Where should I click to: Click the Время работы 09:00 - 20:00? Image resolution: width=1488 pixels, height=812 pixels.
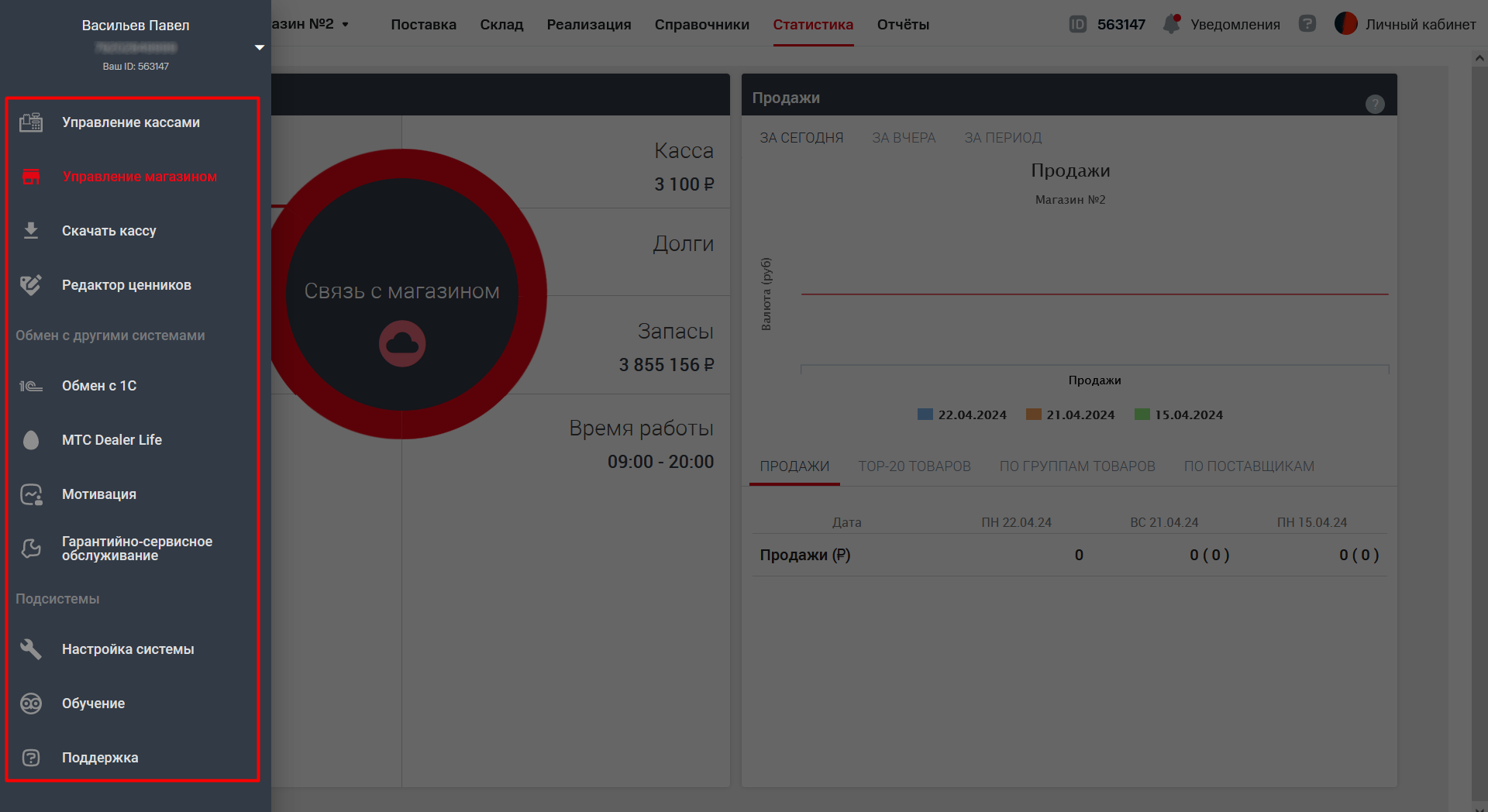point(661,462)
